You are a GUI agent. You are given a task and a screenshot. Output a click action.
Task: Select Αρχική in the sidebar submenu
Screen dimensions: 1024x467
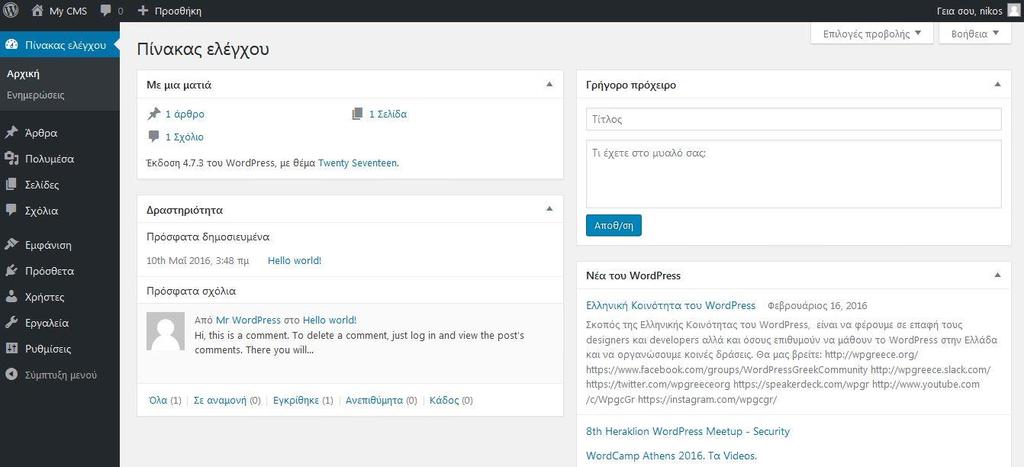(23, 74)
